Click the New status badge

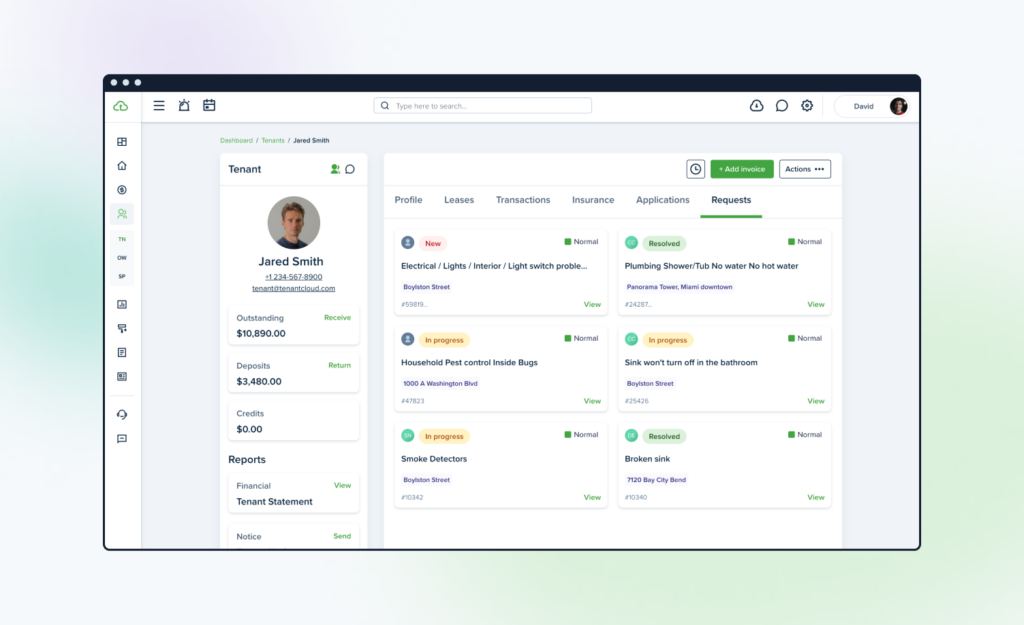[x=433, y=244]
